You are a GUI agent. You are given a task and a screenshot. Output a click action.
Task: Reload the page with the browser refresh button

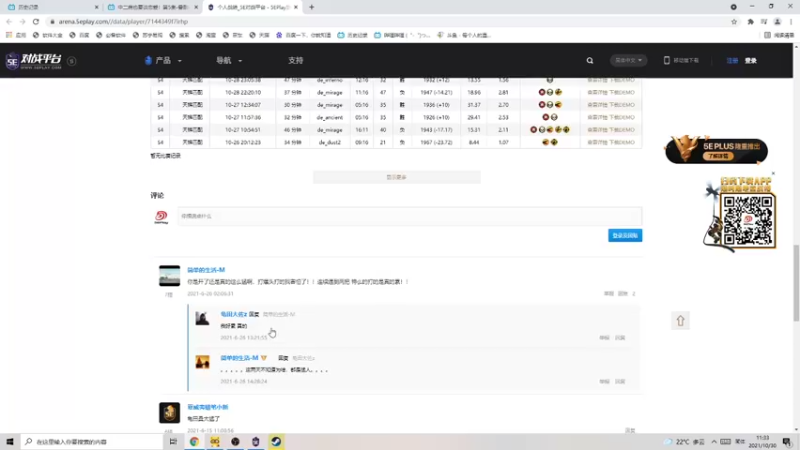pyautogui.click(x=36, y=21)
